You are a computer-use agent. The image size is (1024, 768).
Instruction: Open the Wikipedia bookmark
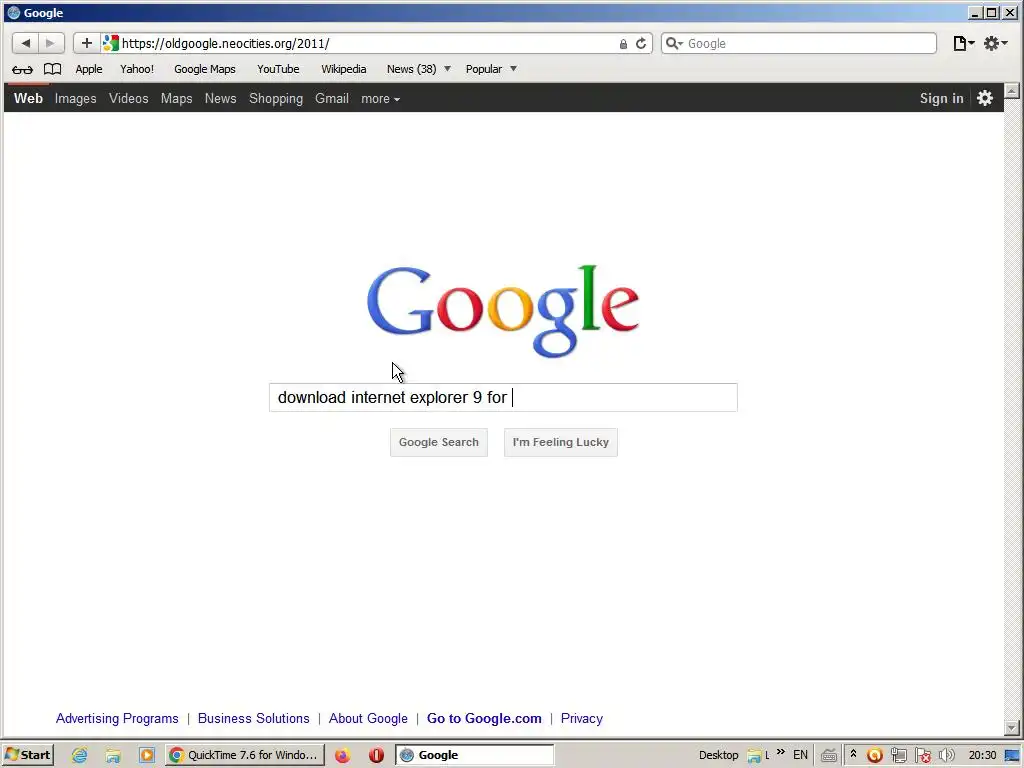click(x=344, y=69)
